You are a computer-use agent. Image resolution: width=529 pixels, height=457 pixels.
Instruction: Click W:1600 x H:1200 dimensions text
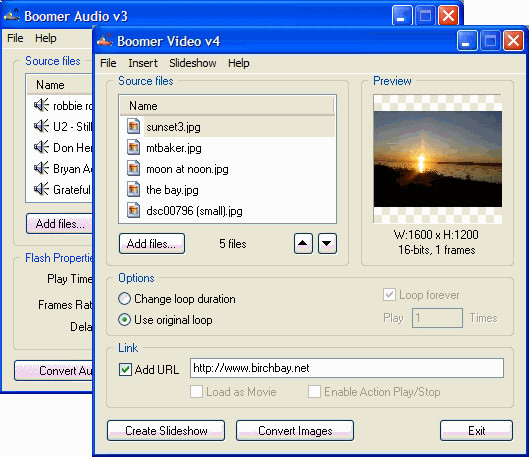click(436, 234)
